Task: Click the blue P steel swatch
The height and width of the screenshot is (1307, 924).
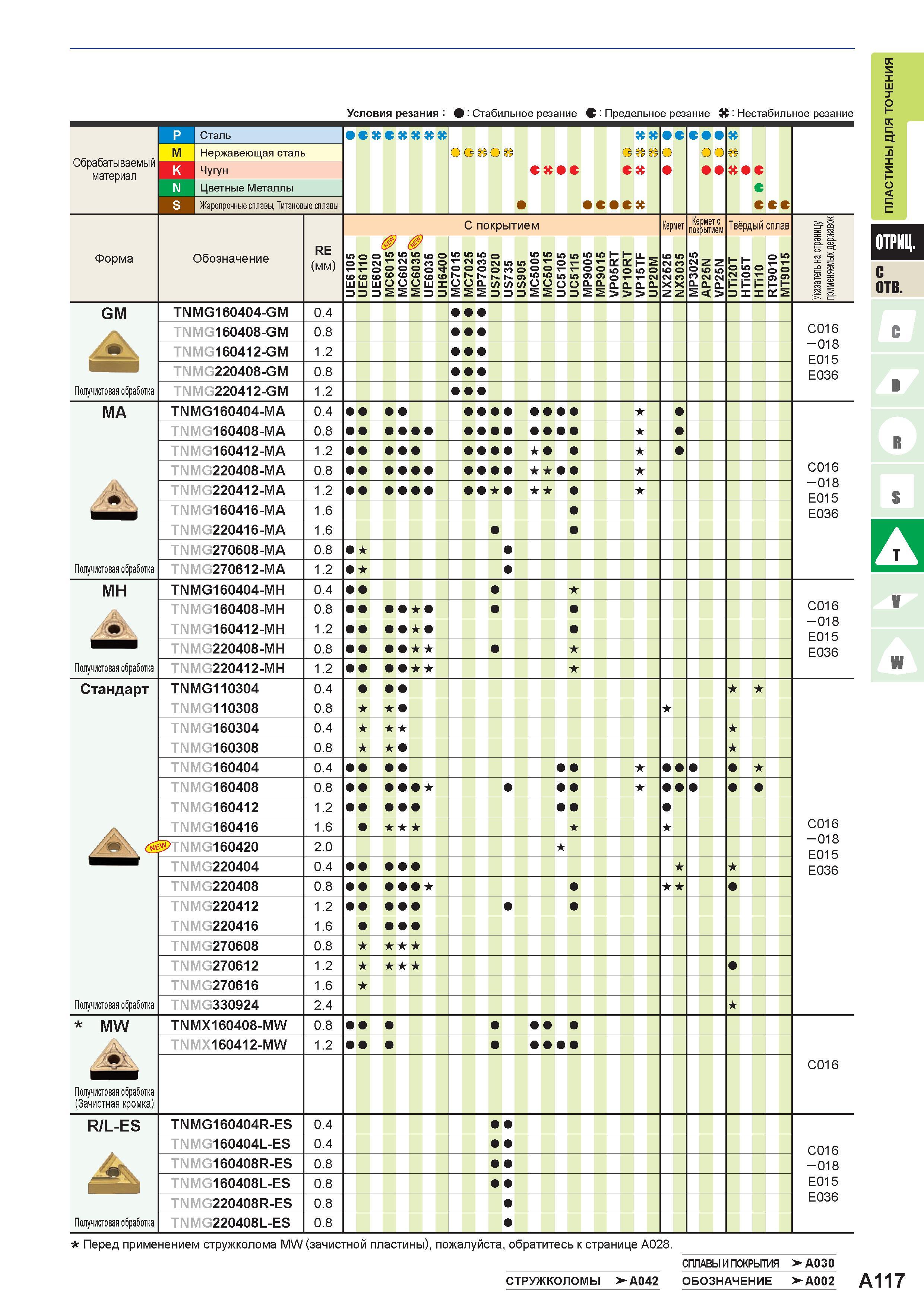Action: (x=177, y=135)
